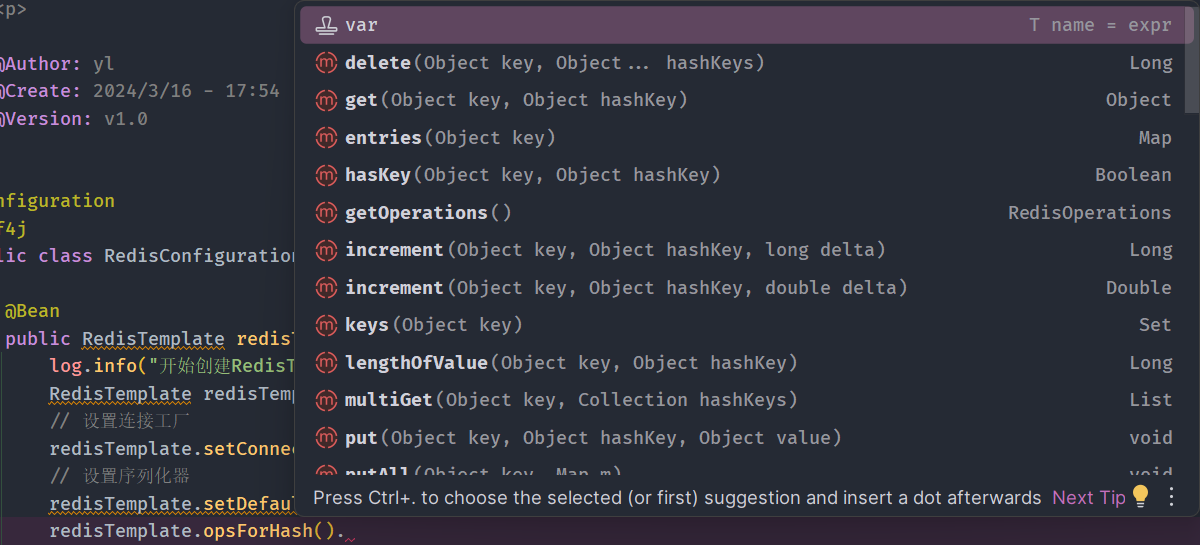Choose increment with double delta suggestion

coord(625,288)
